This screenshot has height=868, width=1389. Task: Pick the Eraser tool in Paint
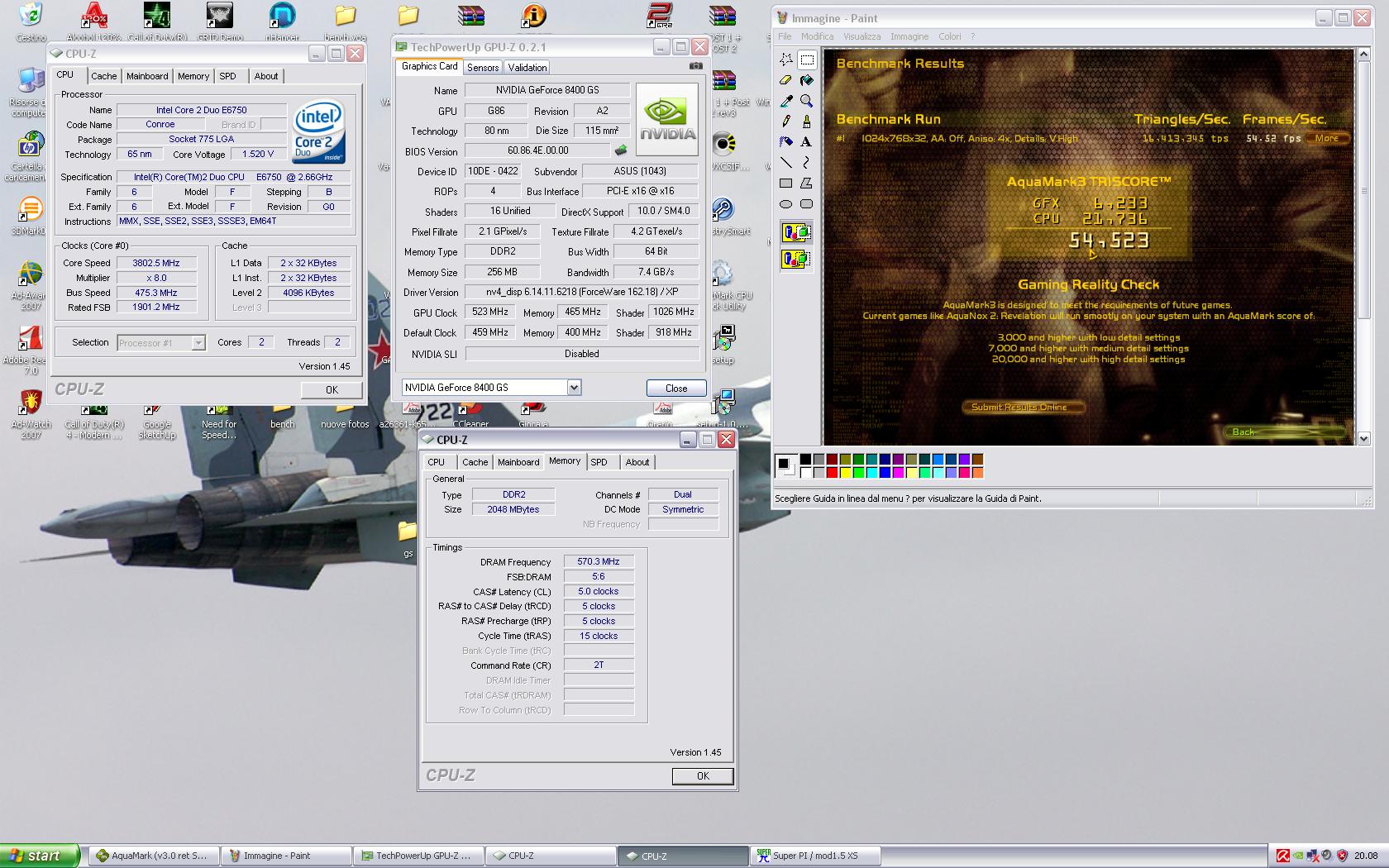pyautogui.click(x=786, y=80)
